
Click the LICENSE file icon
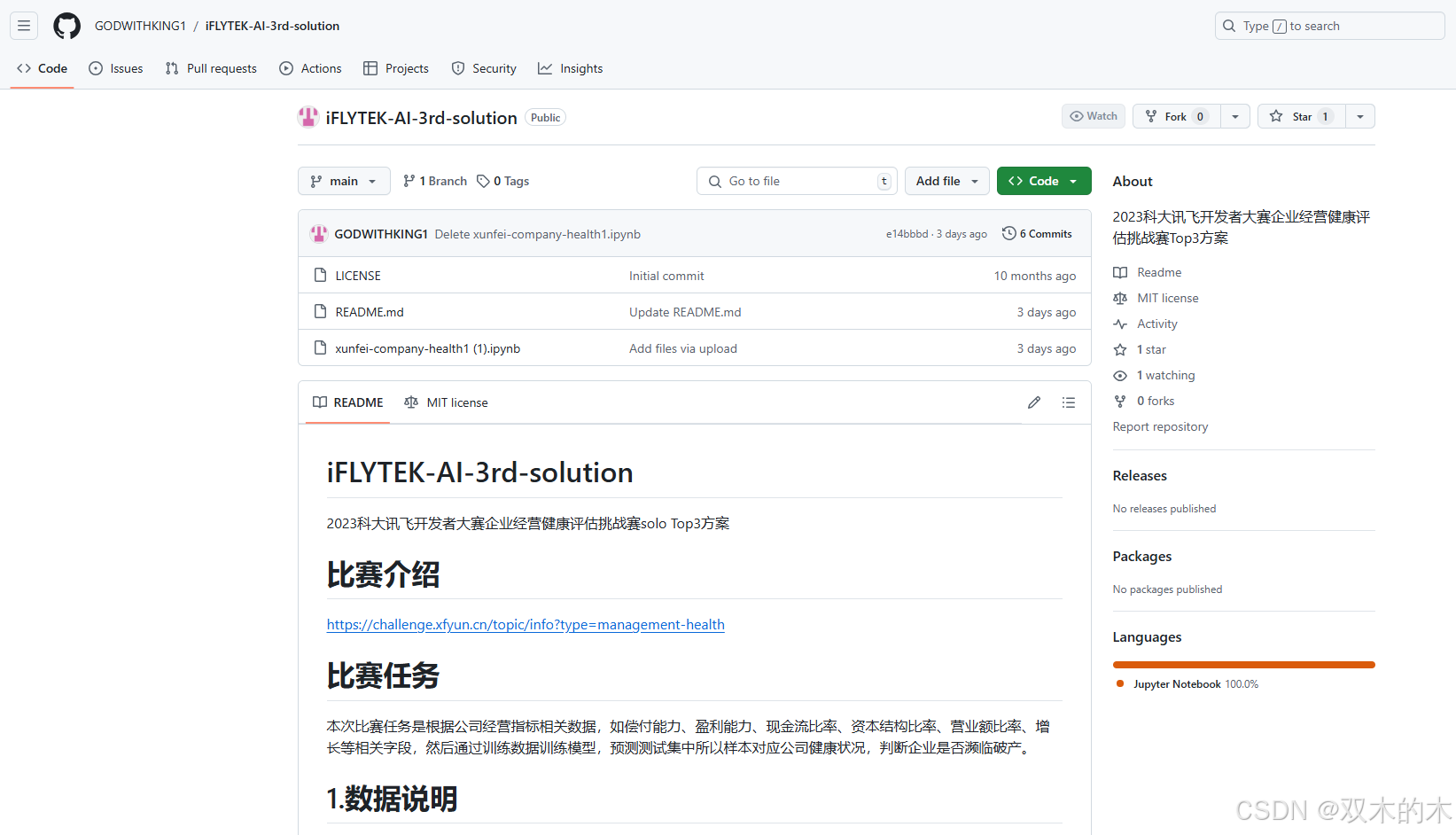[320, 276]
